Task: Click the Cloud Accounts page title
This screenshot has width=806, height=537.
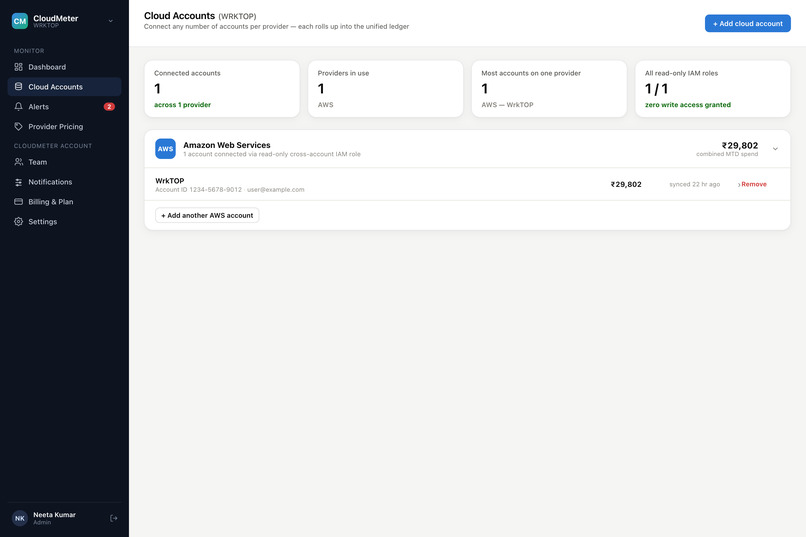Action: (179, 15)
